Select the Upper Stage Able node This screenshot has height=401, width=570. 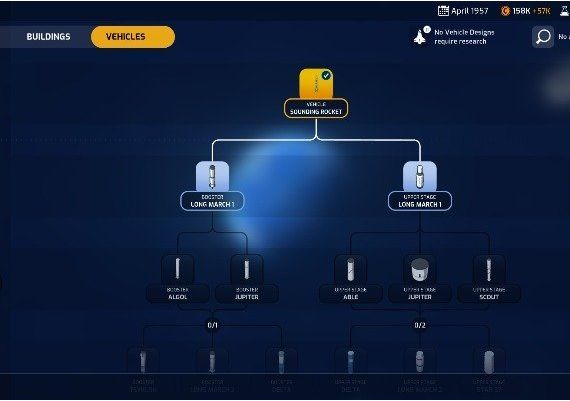point(350,278)
